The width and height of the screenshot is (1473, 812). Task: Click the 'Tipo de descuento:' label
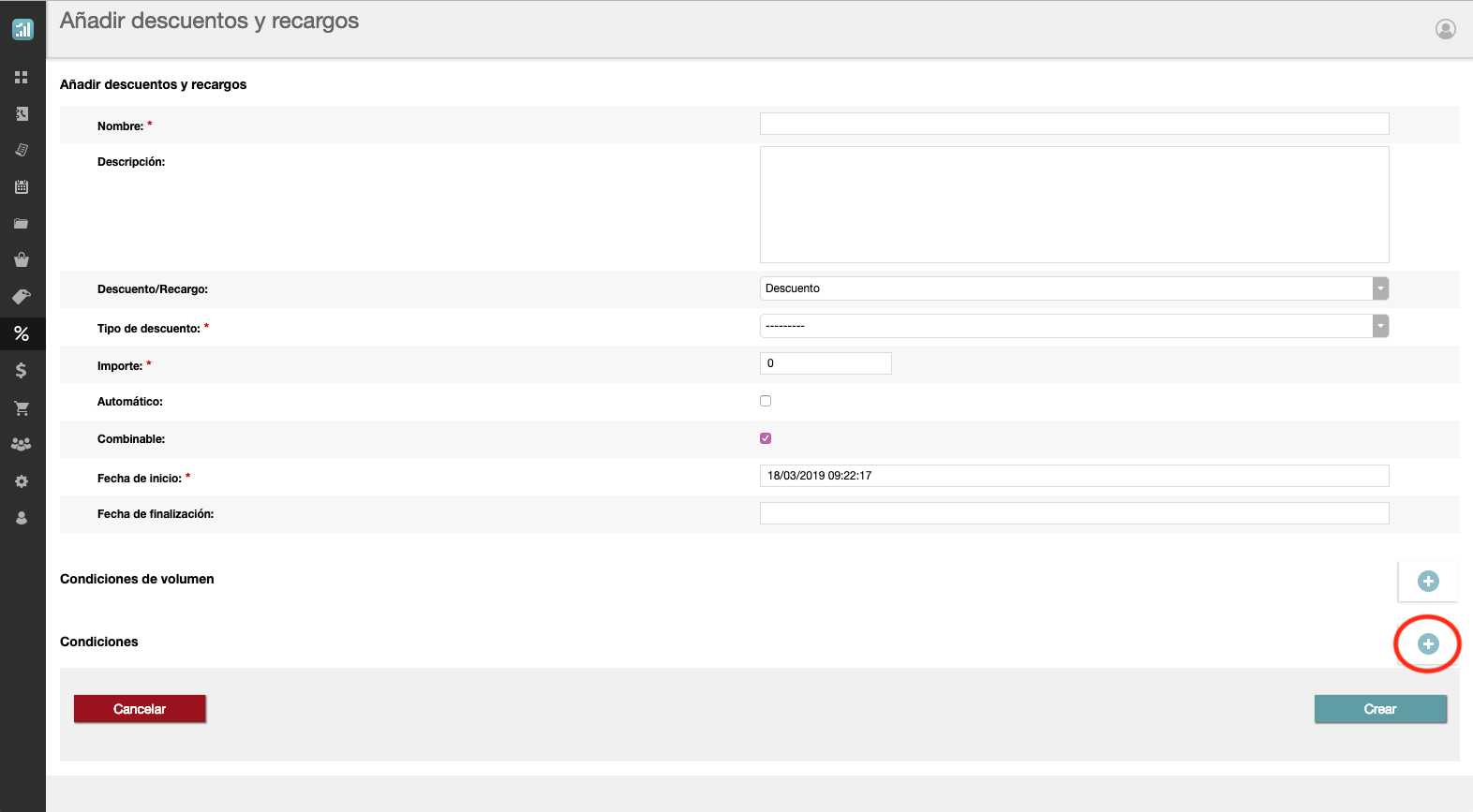[x=149, y=329]
